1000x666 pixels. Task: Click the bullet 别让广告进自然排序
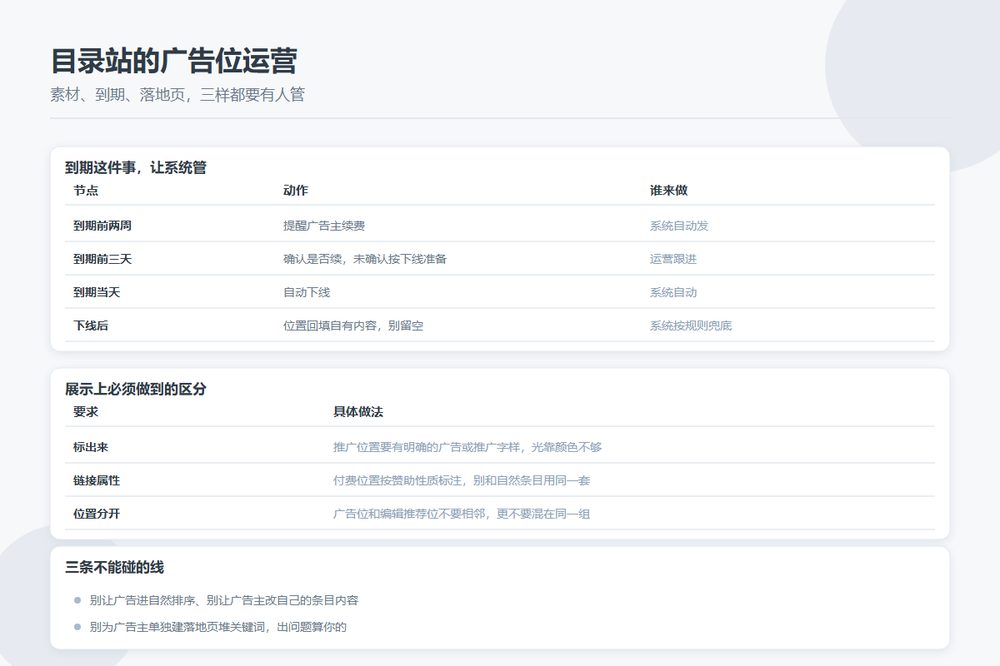[x=142, y=600]
